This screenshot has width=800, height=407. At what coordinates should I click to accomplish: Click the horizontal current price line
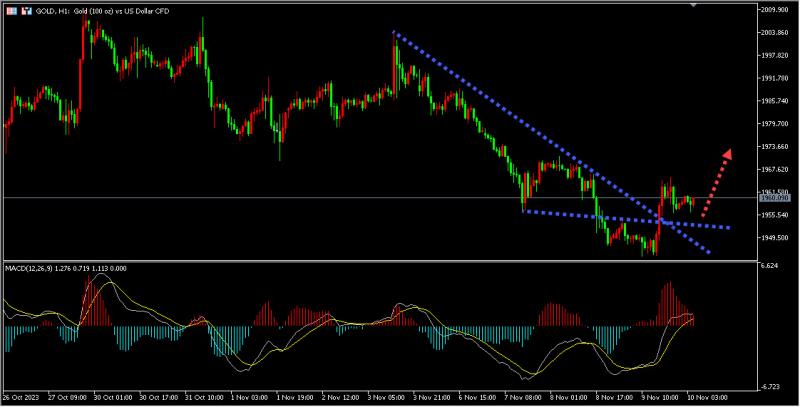coord(381,197)
